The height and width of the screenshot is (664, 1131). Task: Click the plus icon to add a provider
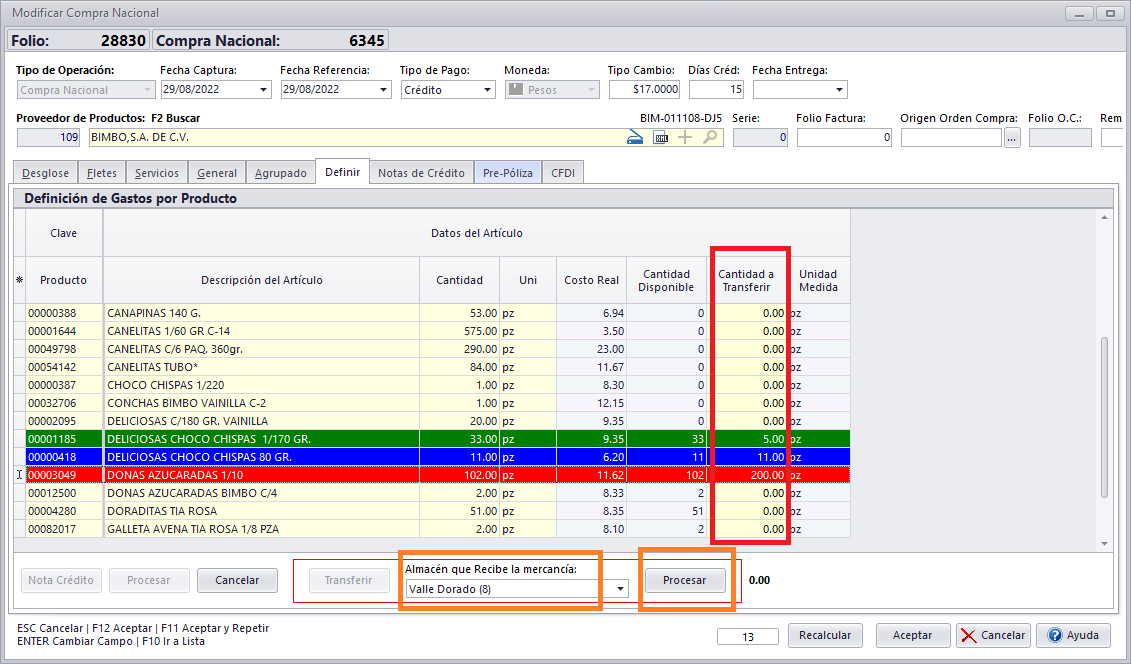pyautogui.click(x=685, y=138)
